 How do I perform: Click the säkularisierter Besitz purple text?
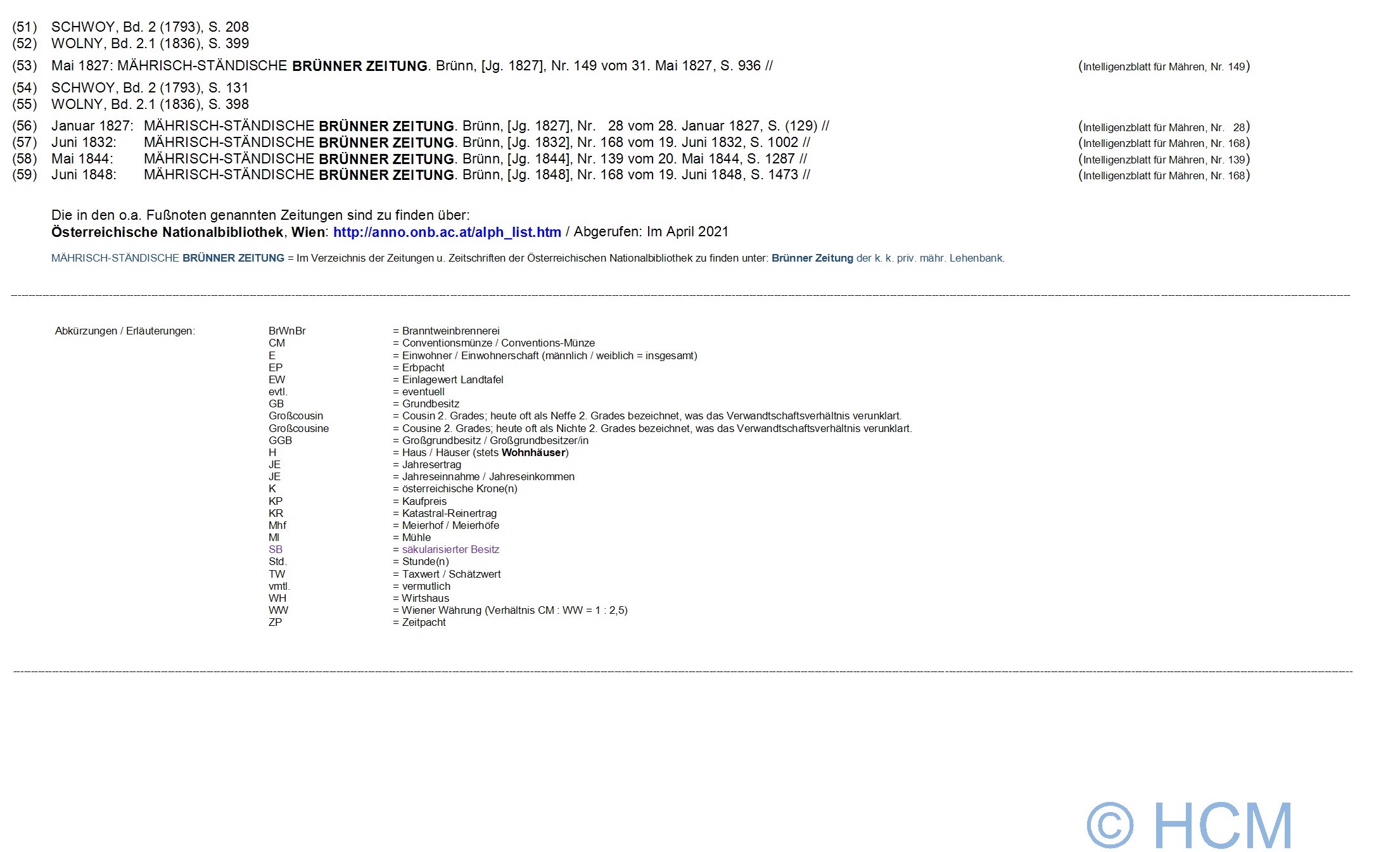[450, 550]
